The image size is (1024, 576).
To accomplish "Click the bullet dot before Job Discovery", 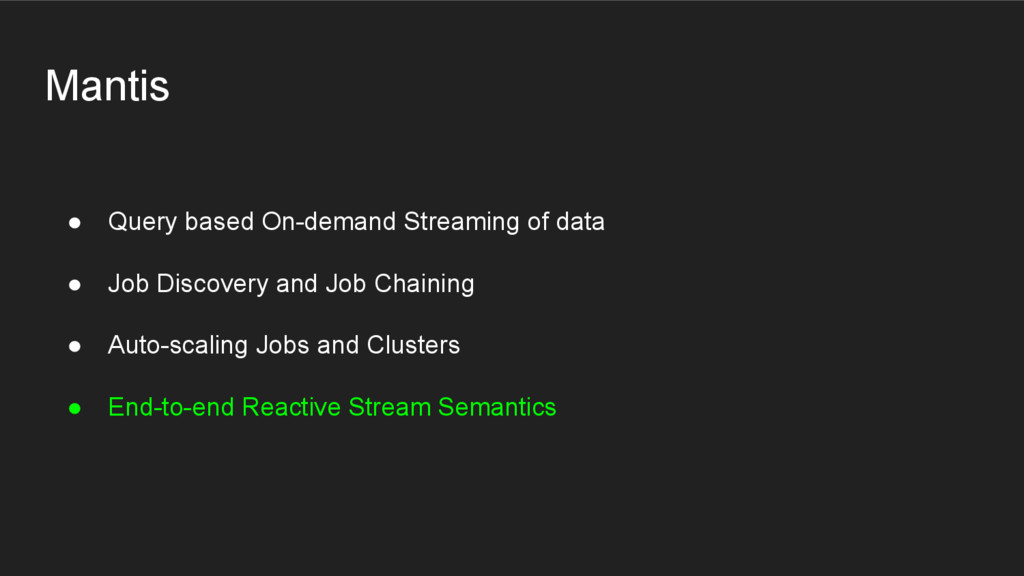I will tap(74, 284).
